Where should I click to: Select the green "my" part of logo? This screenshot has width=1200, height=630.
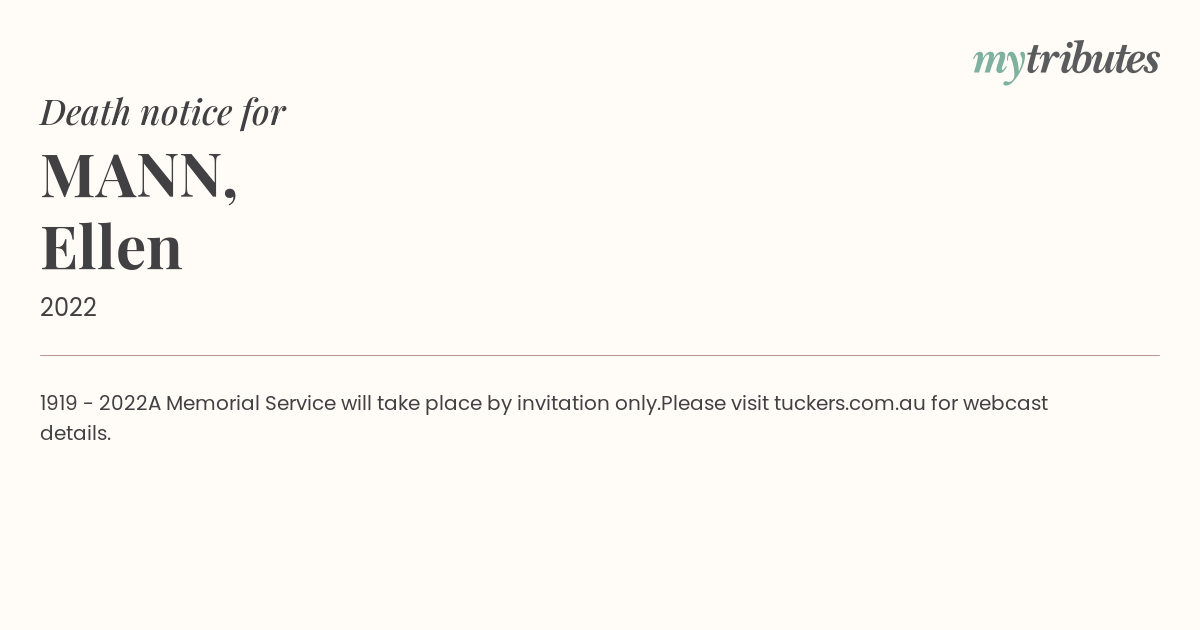[x=999, y=64]
